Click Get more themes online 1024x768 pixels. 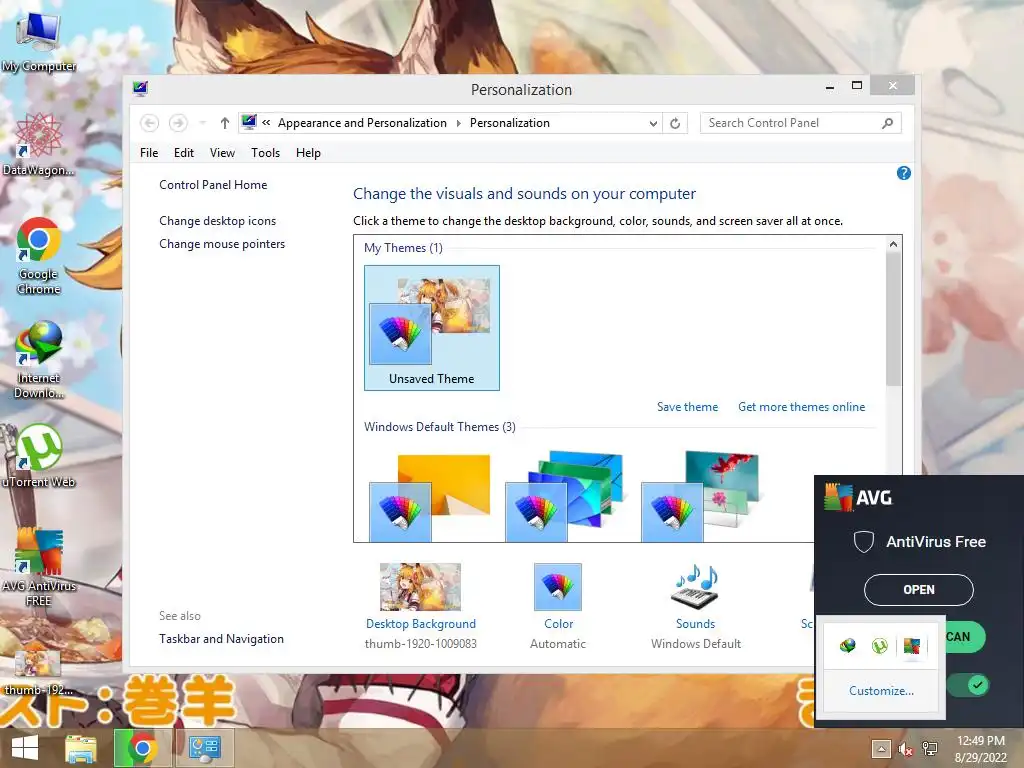tap(801, 407)
